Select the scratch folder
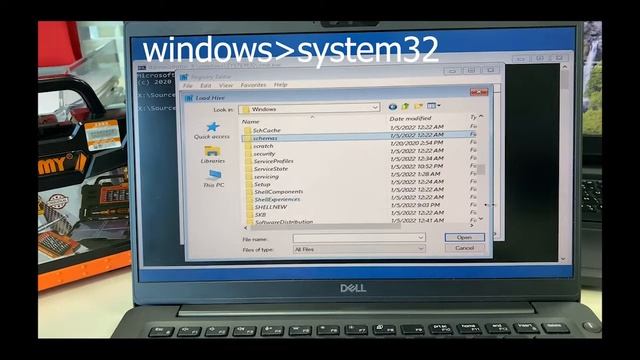 [263, 146]
